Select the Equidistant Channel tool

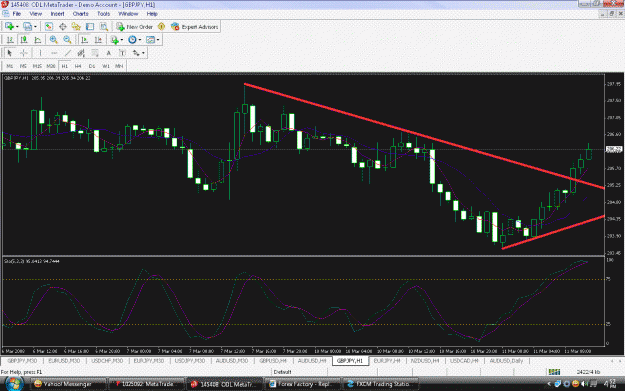81,53
